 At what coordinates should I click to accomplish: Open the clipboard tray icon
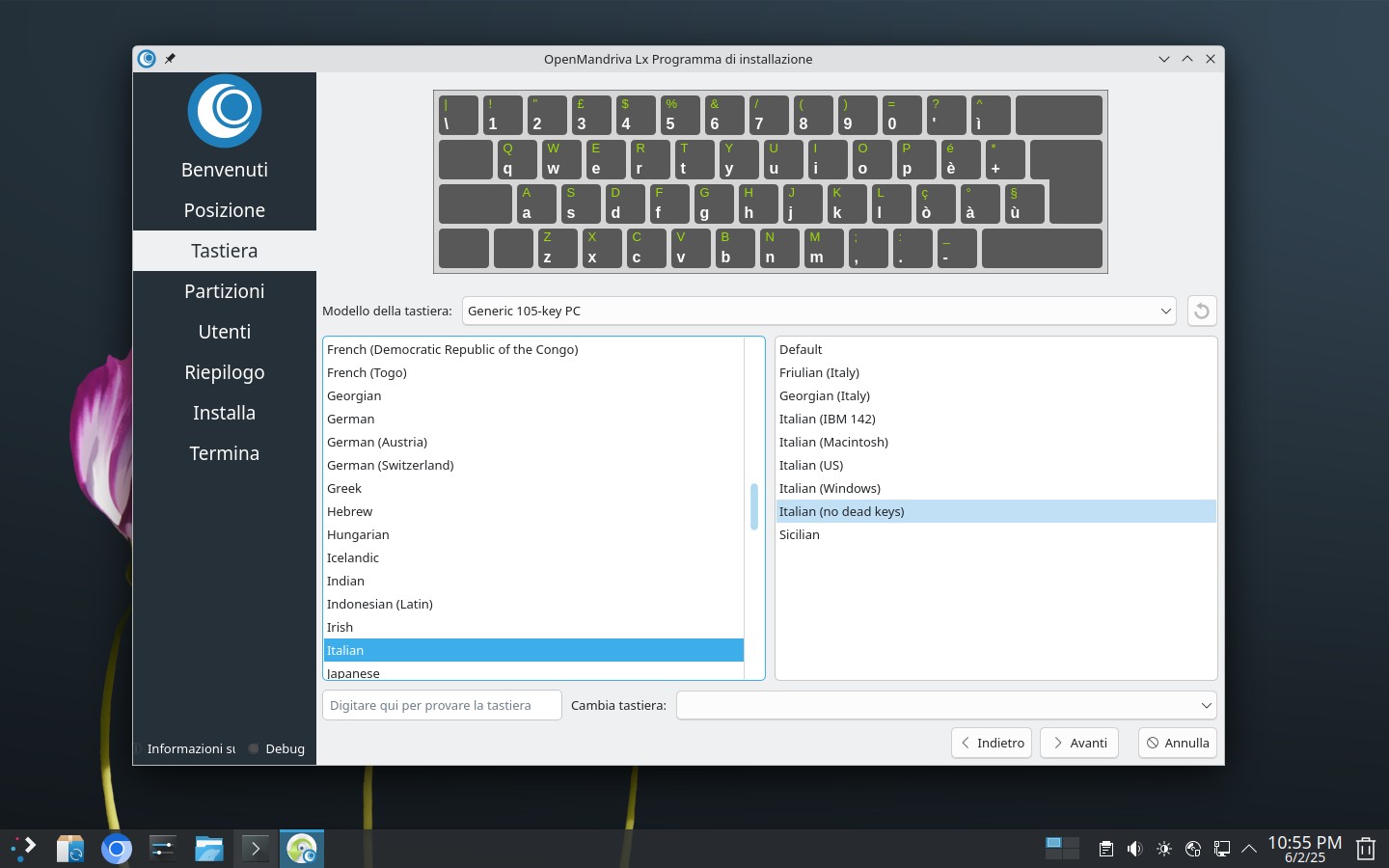[x=1106, y=849]
